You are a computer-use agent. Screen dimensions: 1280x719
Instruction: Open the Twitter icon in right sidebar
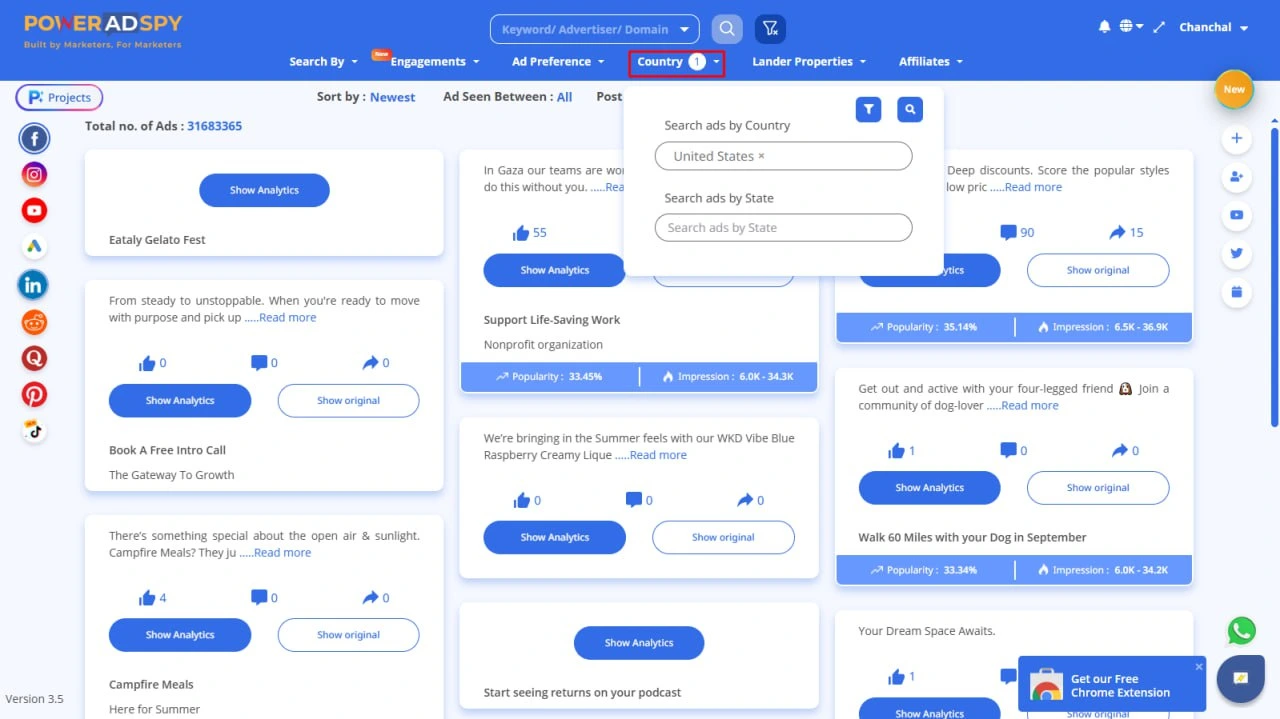tap(1237, 254)
